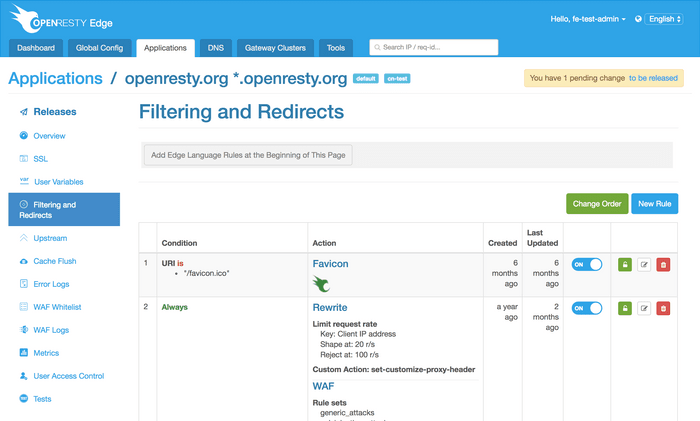Open the Gateway Clusters tab

point(275,48)
